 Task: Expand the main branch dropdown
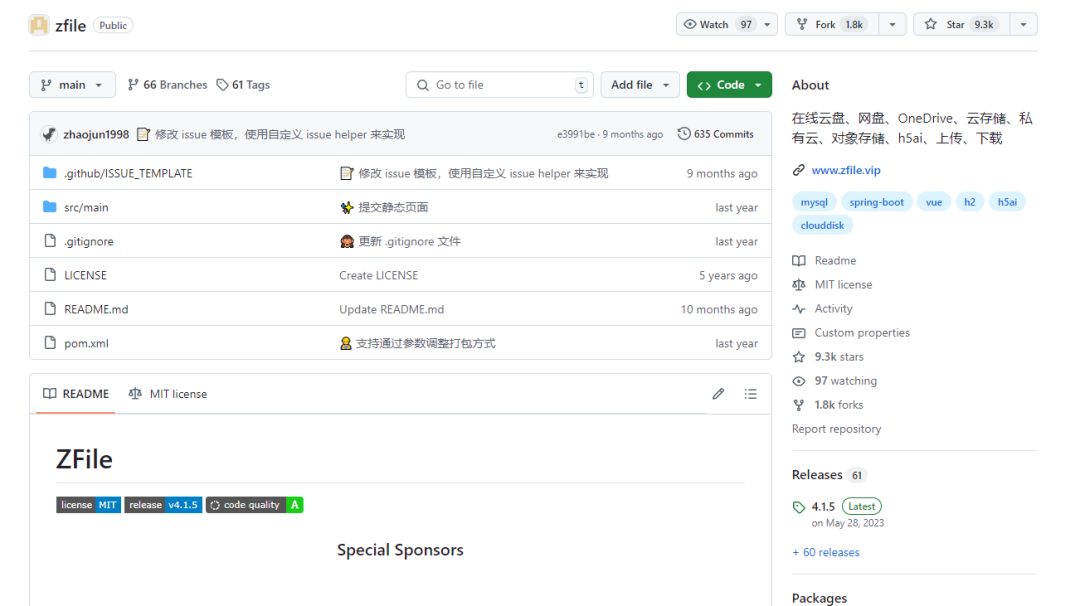[71, 84]
